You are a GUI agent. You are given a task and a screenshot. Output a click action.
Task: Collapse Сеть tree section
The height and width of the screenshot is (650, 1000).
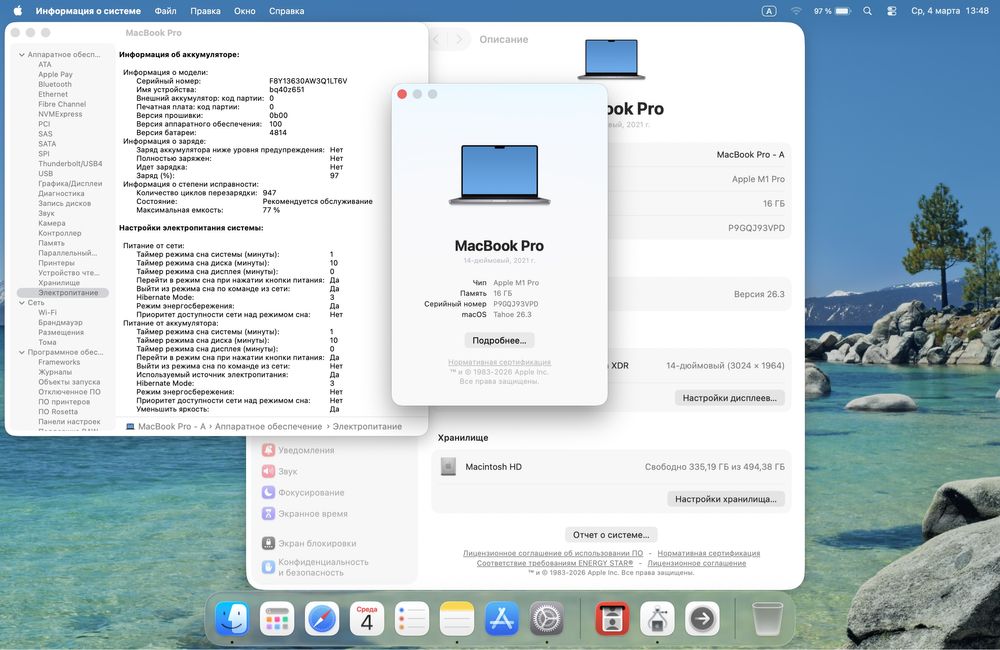(22, 302)
